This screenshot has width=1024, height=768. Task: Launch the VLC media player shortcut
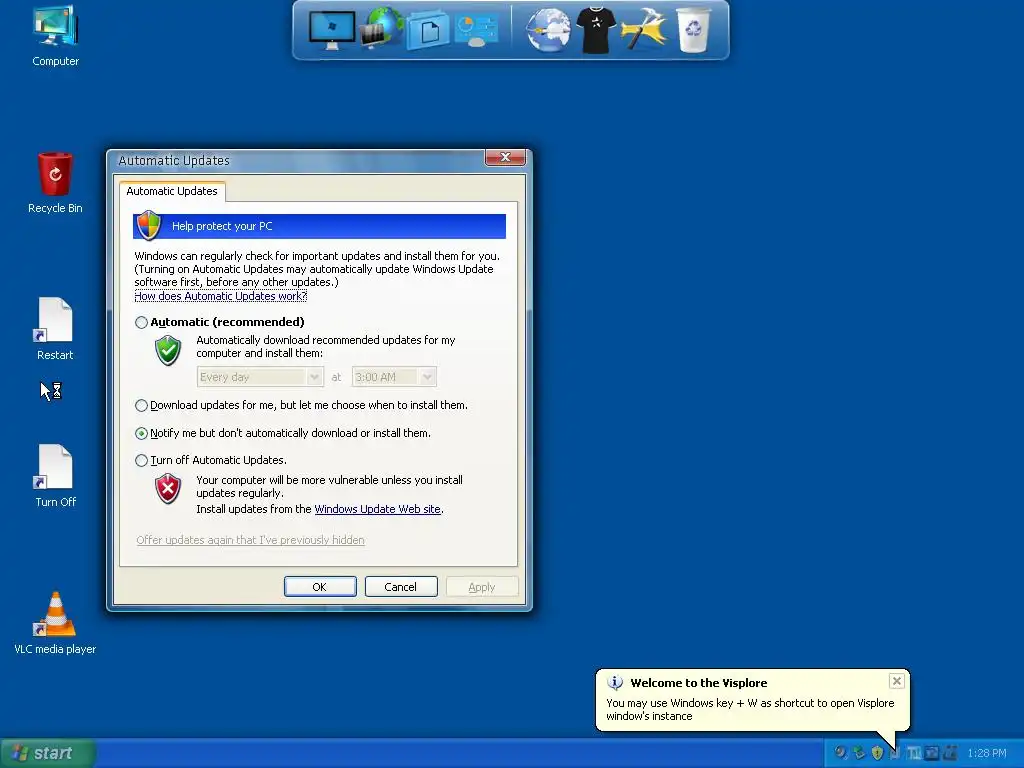pyautogui.click(x=55, y=624)
